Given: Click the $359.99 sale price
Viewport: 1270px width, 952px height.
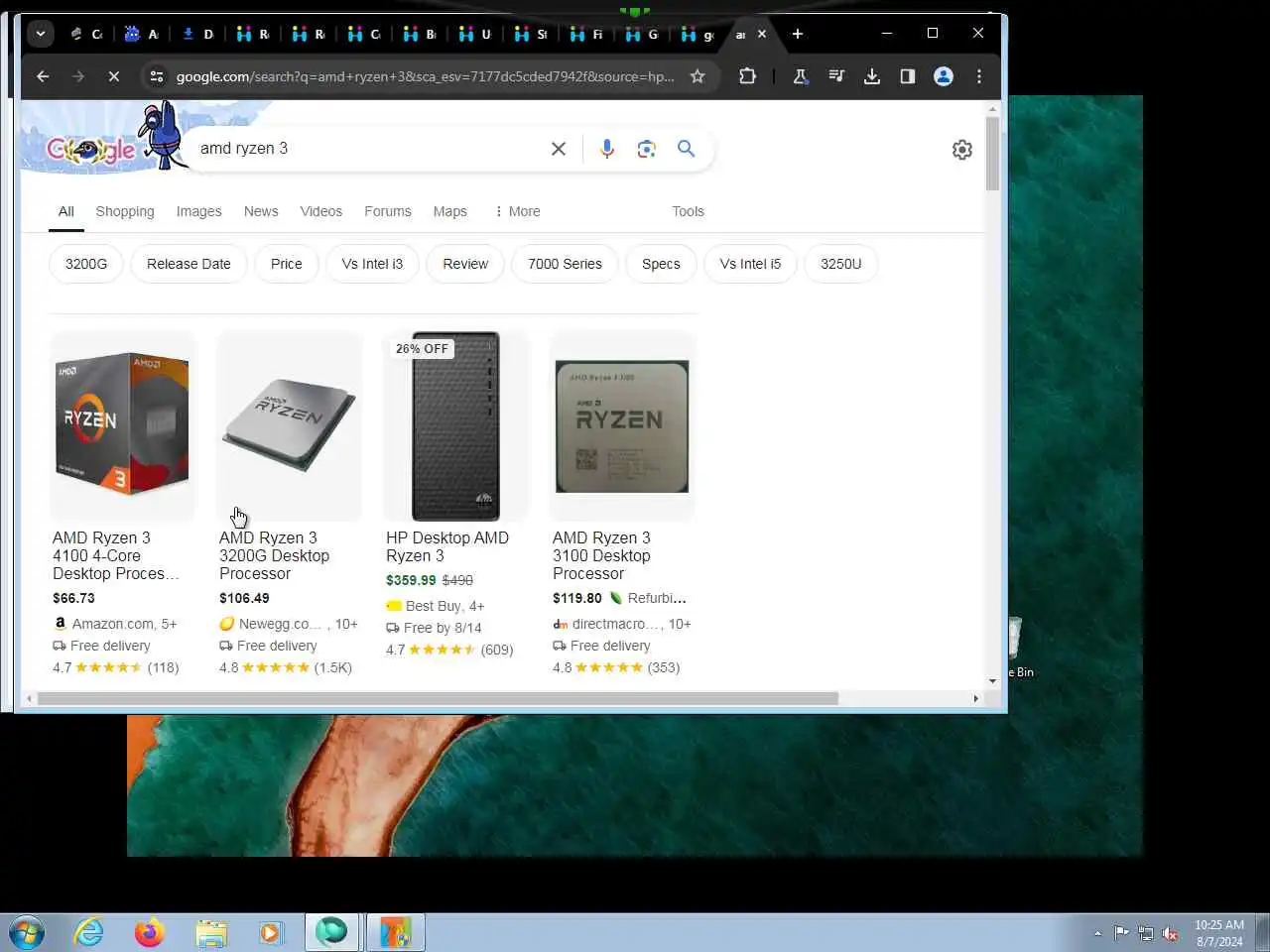Looking at the screenshot, I should click(x=411, y=580).
